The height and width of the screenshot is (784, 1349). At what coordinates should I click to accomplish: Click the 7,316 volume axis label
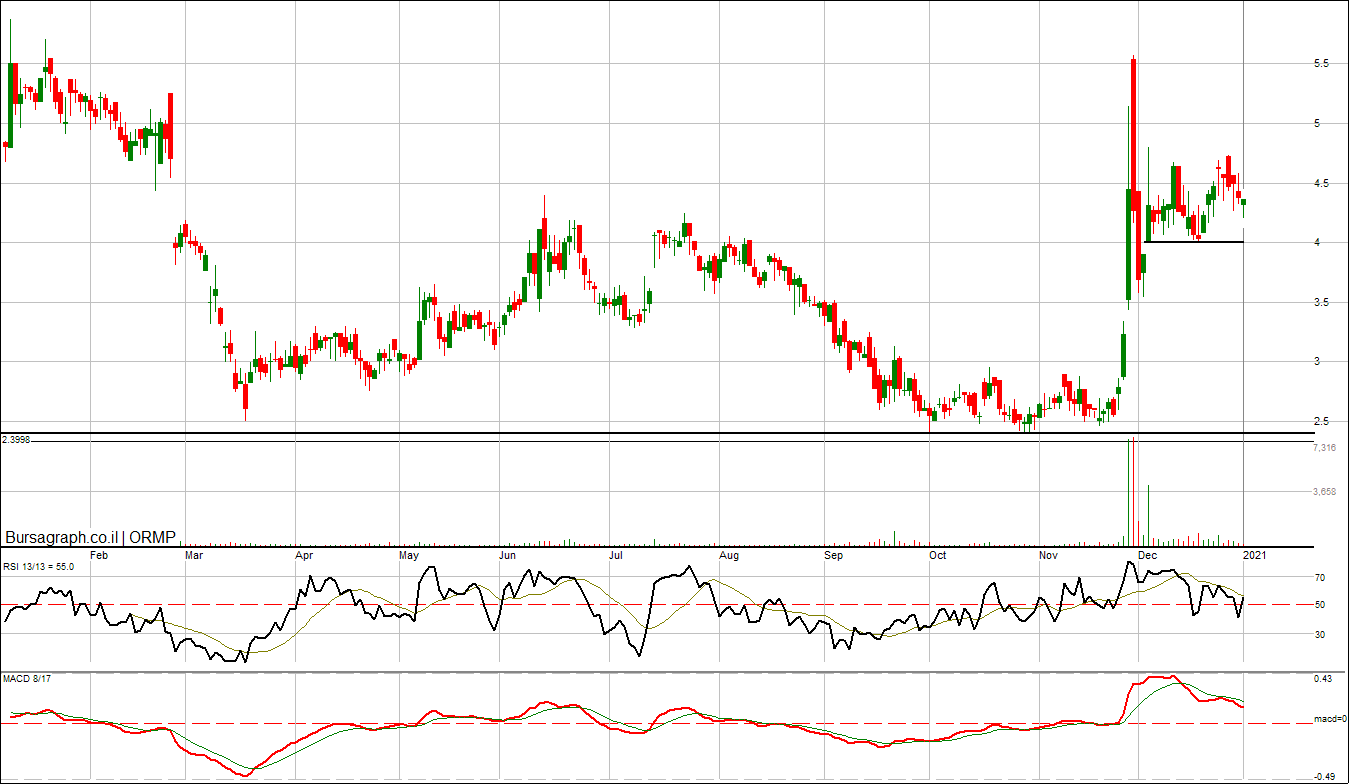pos(1324,448)
